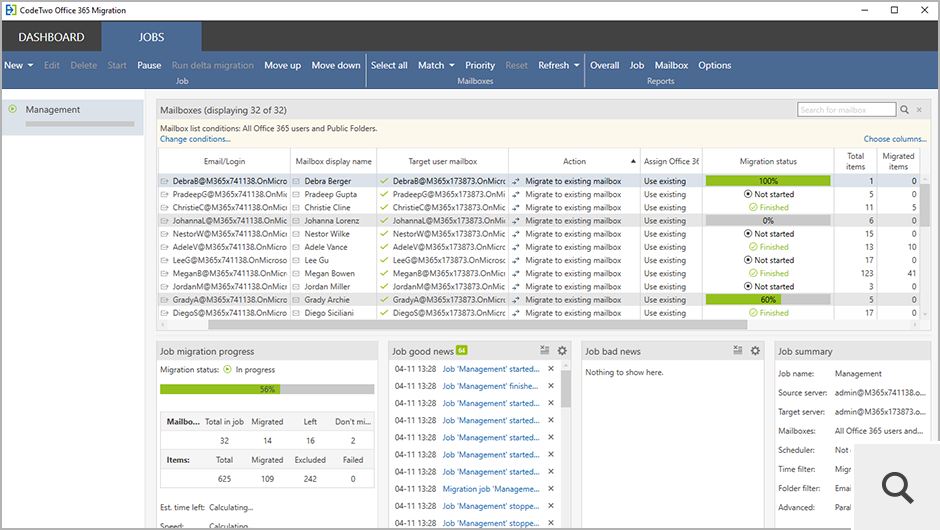Sort by the Action column header
940x530 pixels.
click(x=574, y=161)
